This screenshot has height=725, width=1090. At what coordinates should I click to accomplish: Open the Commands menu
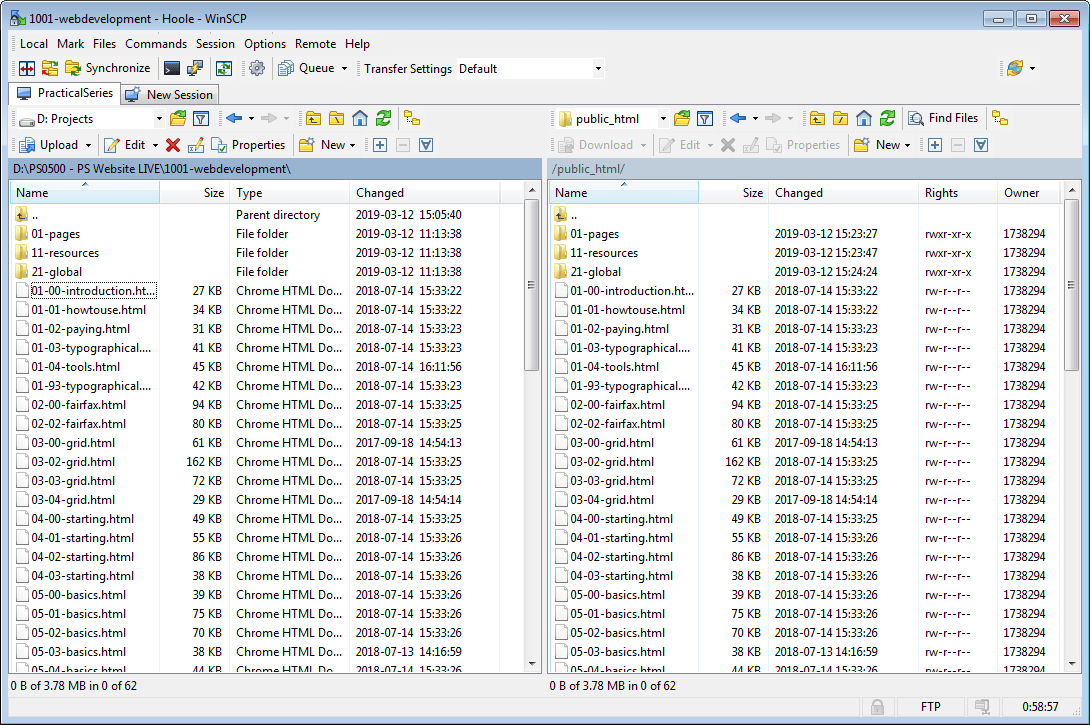(x=156, y=44)
